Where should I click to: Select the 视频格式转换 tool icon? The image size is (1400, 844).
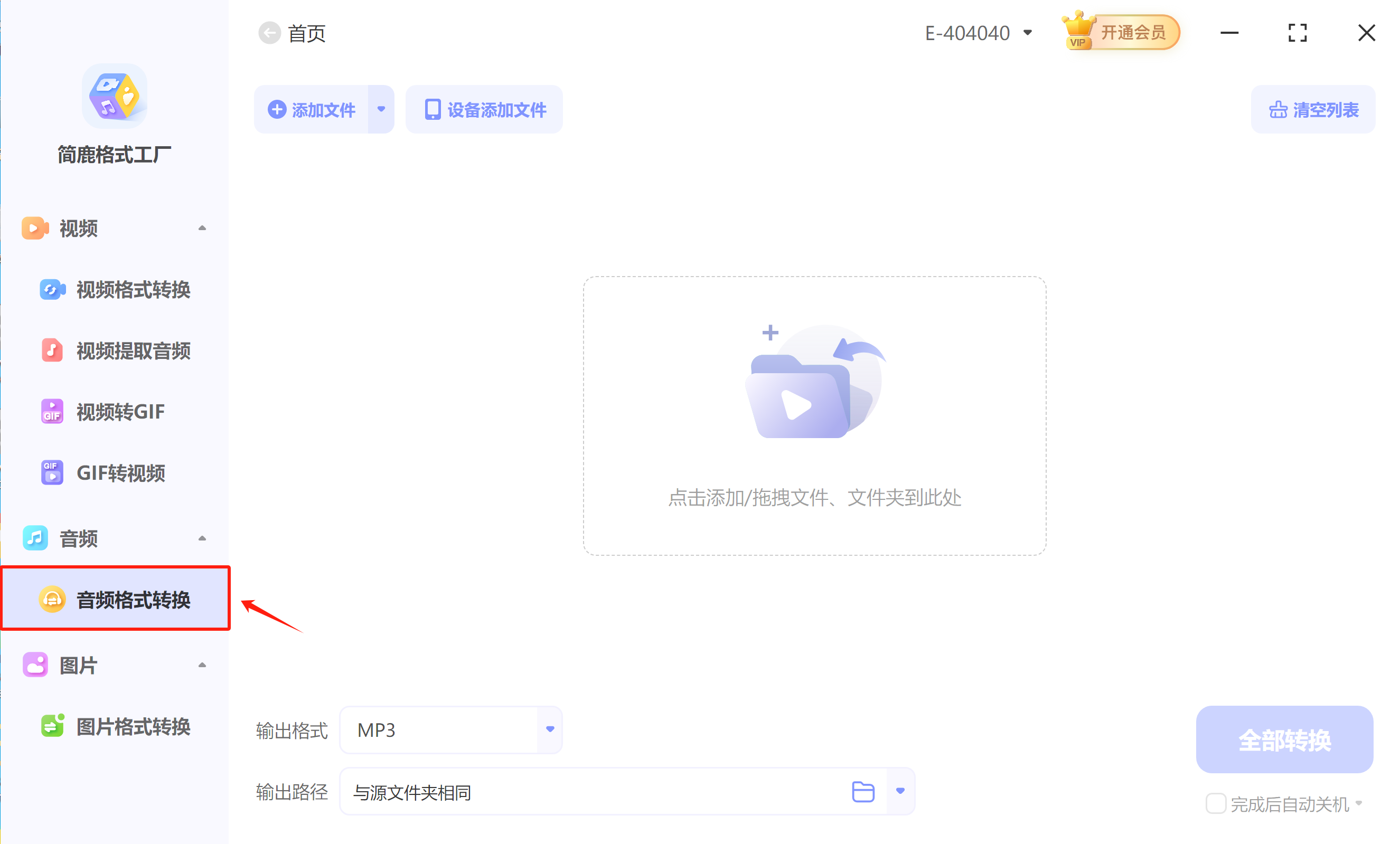click(52, 290)
